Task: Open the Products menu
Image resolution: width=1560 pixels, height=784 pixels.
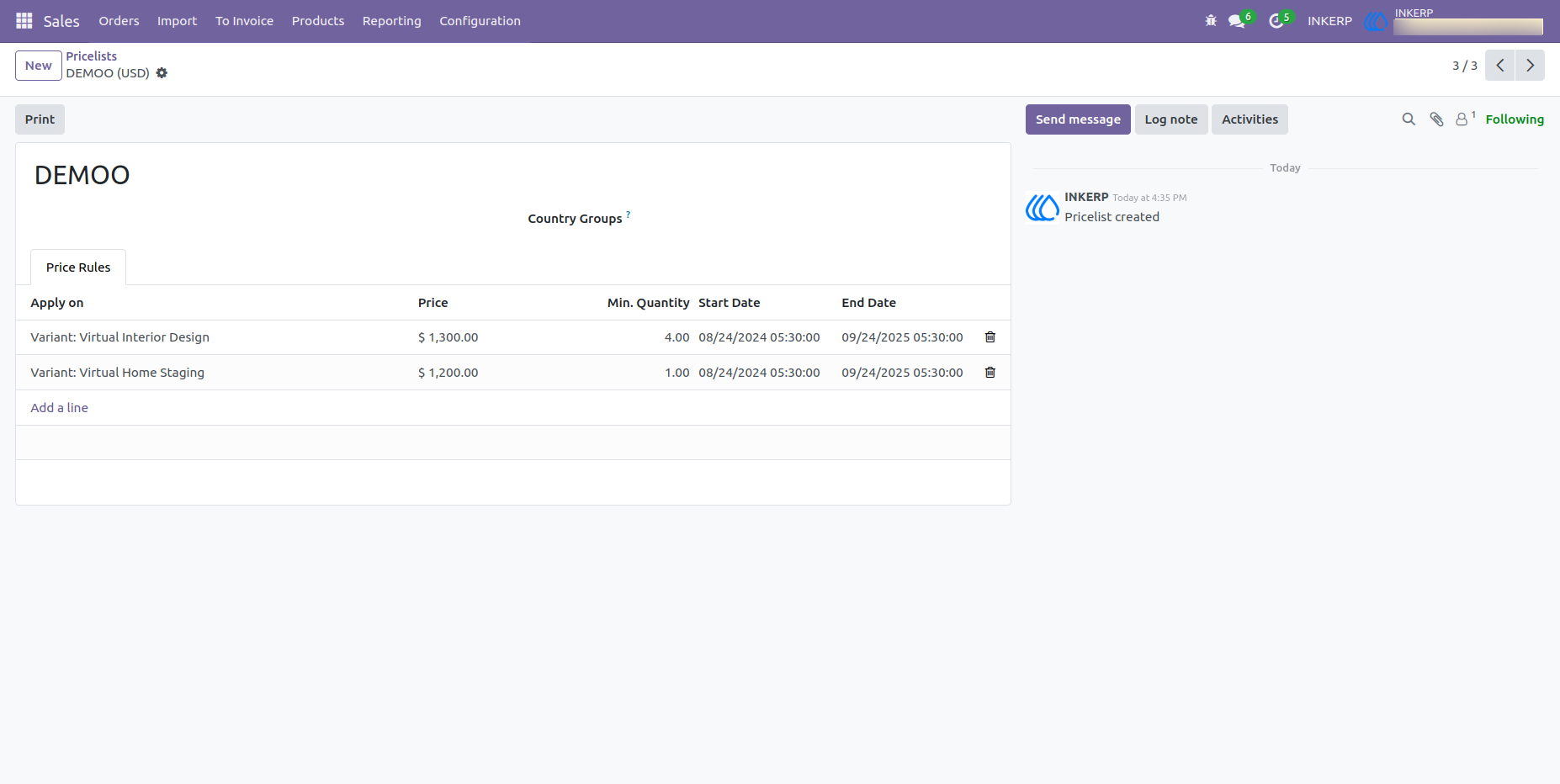Action: point(318,21)
